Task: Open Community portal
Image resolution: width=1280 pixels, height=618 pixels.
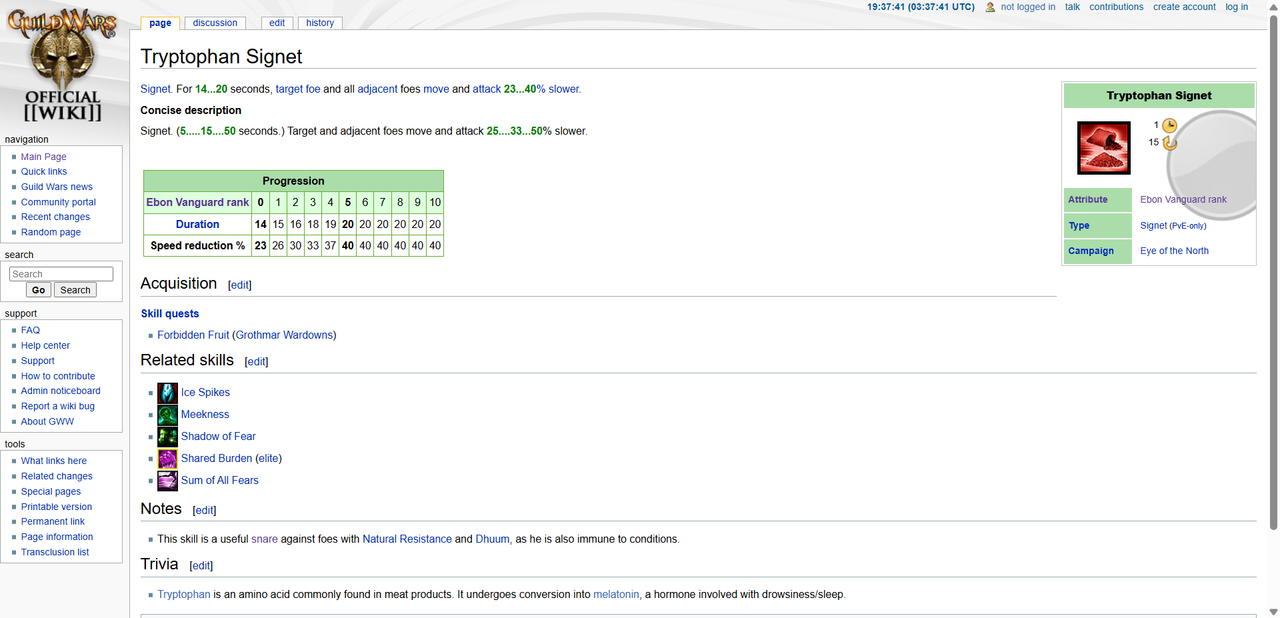Action: (x=59, y=202)
